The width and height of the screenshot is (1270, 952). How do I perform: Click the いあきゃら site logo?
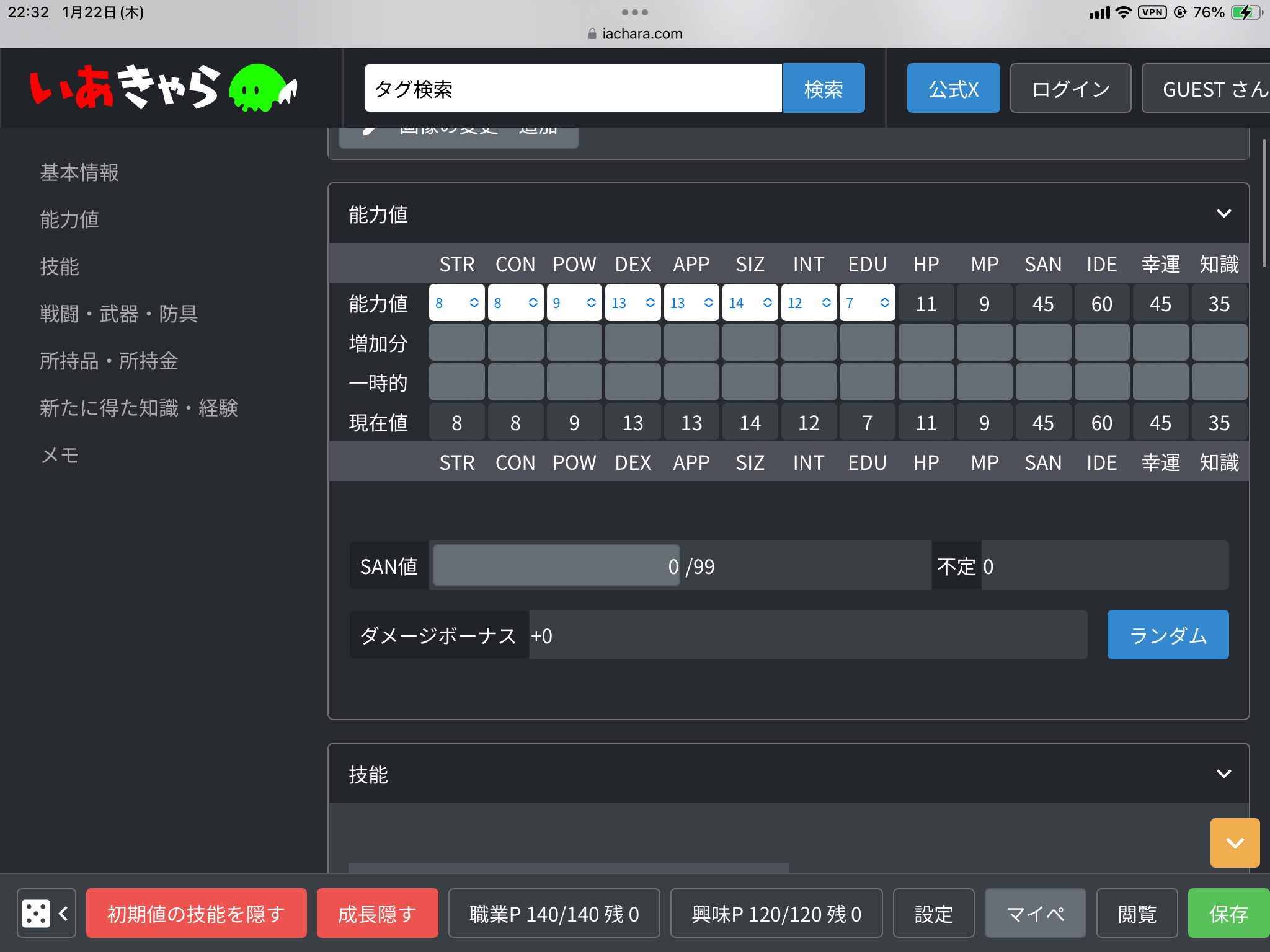(x=124, y=88)
